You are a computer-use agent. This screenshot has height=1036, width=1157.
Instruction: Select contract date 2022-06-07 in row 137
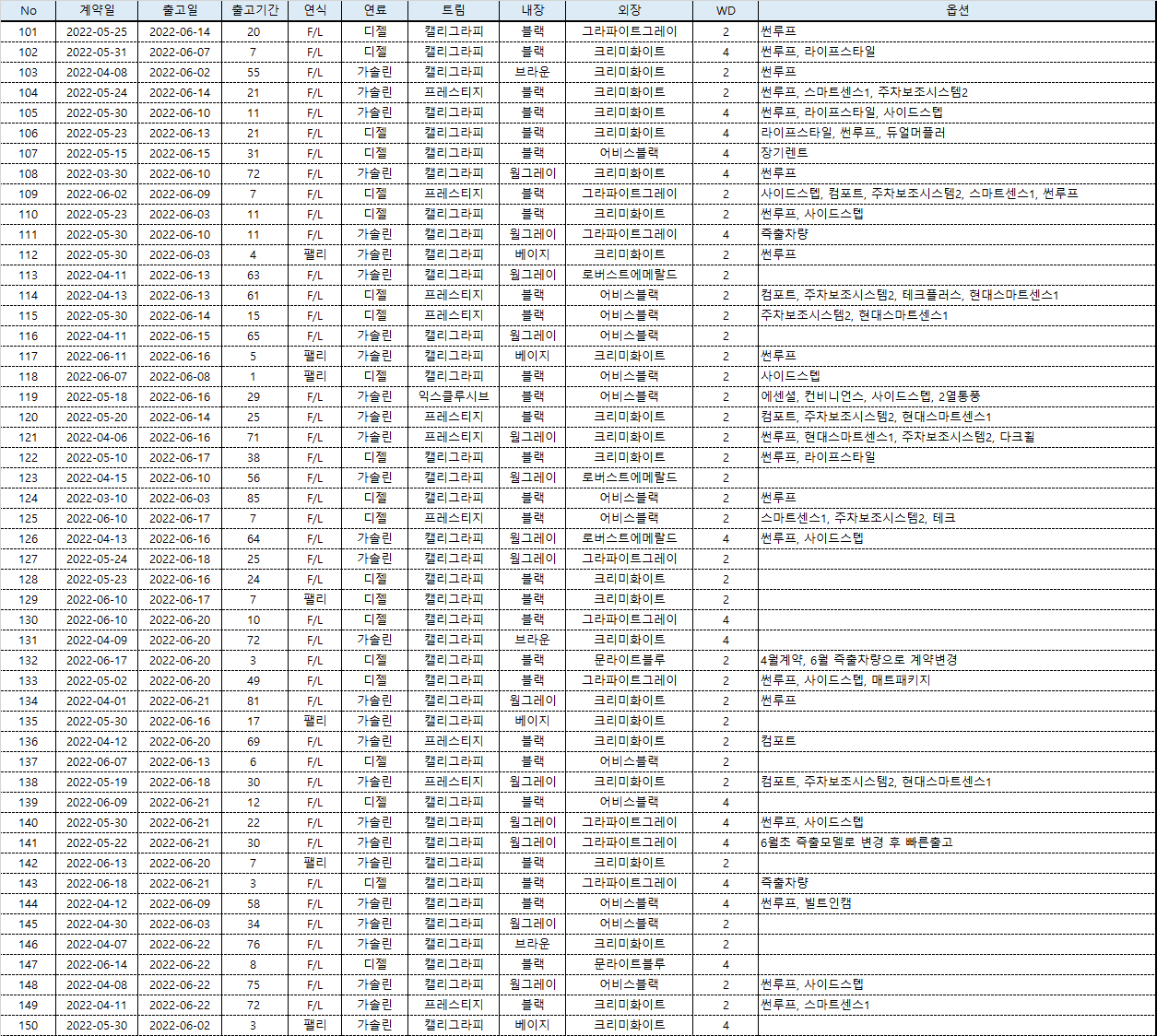point(97,761)
